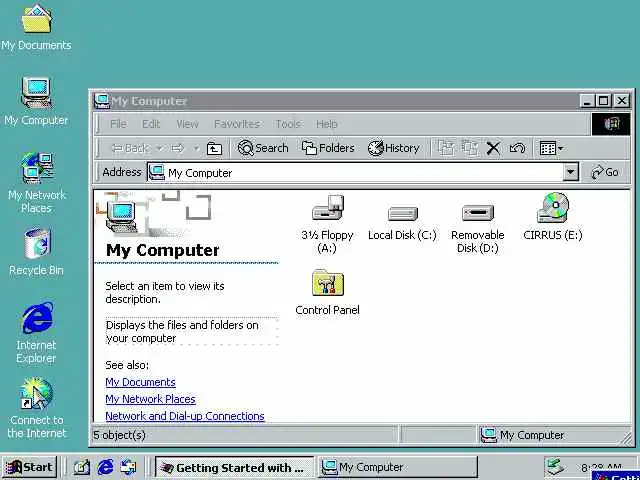Toggle the Folders pane button
640x480 pixels.
(x=328, y=148)
